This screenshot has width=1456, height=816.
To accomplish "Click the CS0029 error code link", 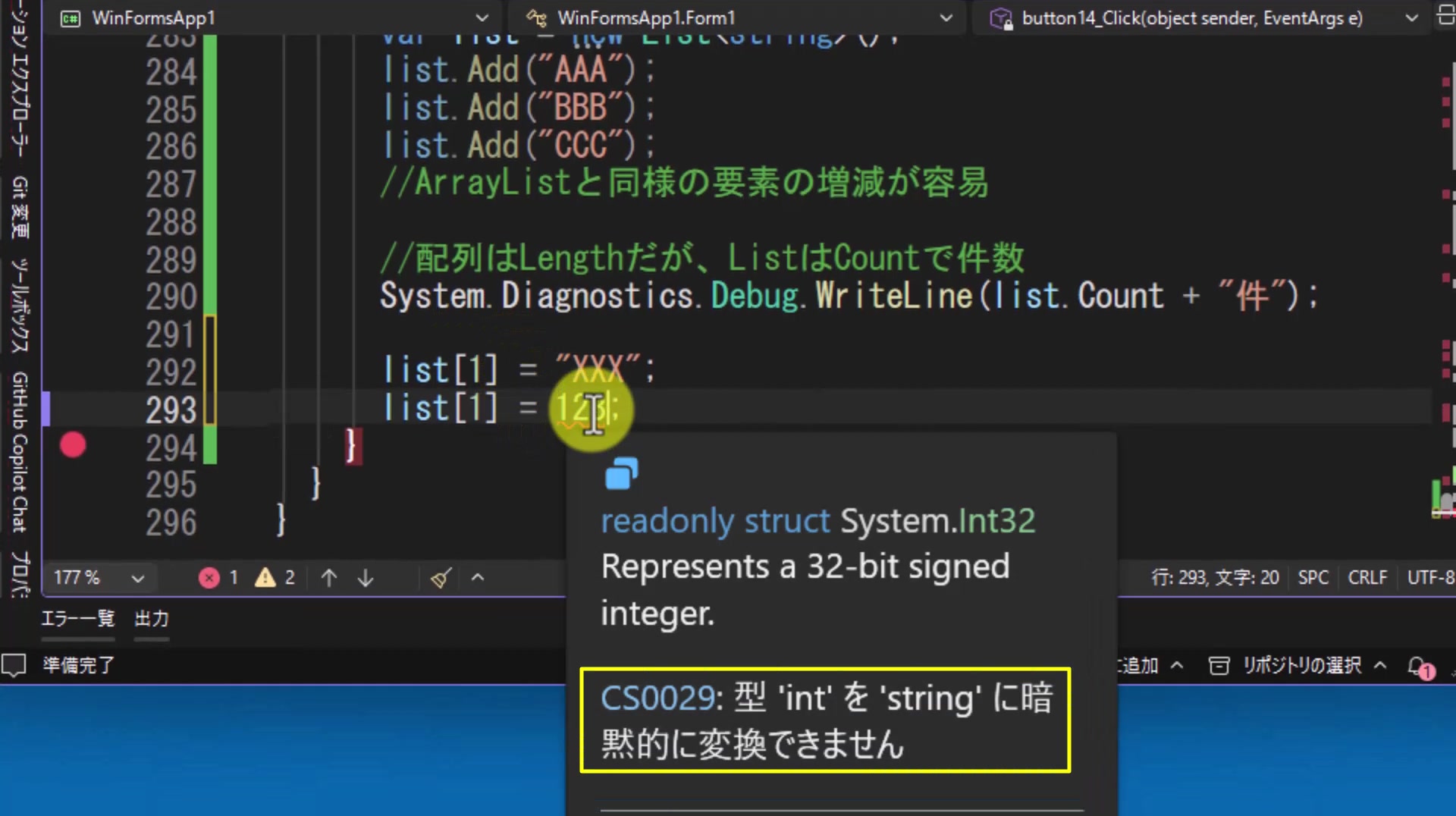I will tap(660, 698).
